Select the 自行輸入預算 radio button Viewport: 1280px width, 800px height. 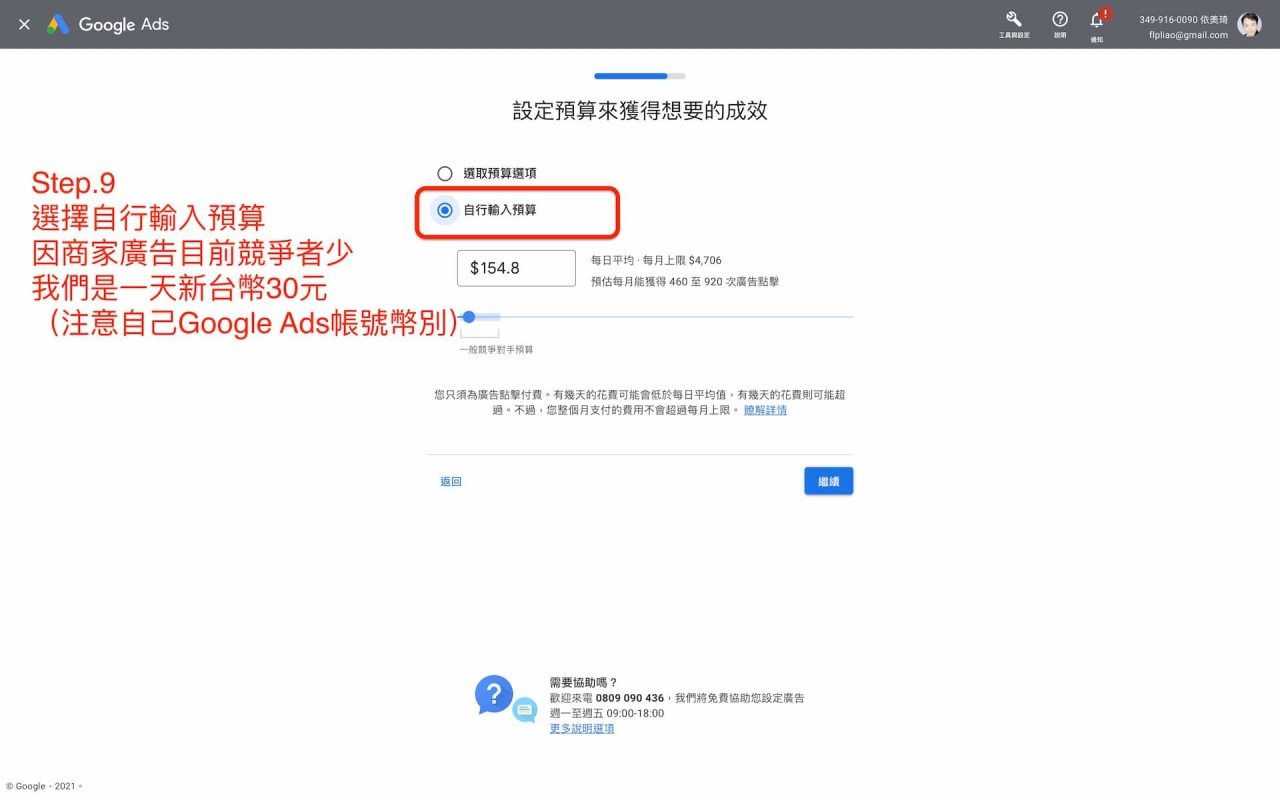click(445, 210)
